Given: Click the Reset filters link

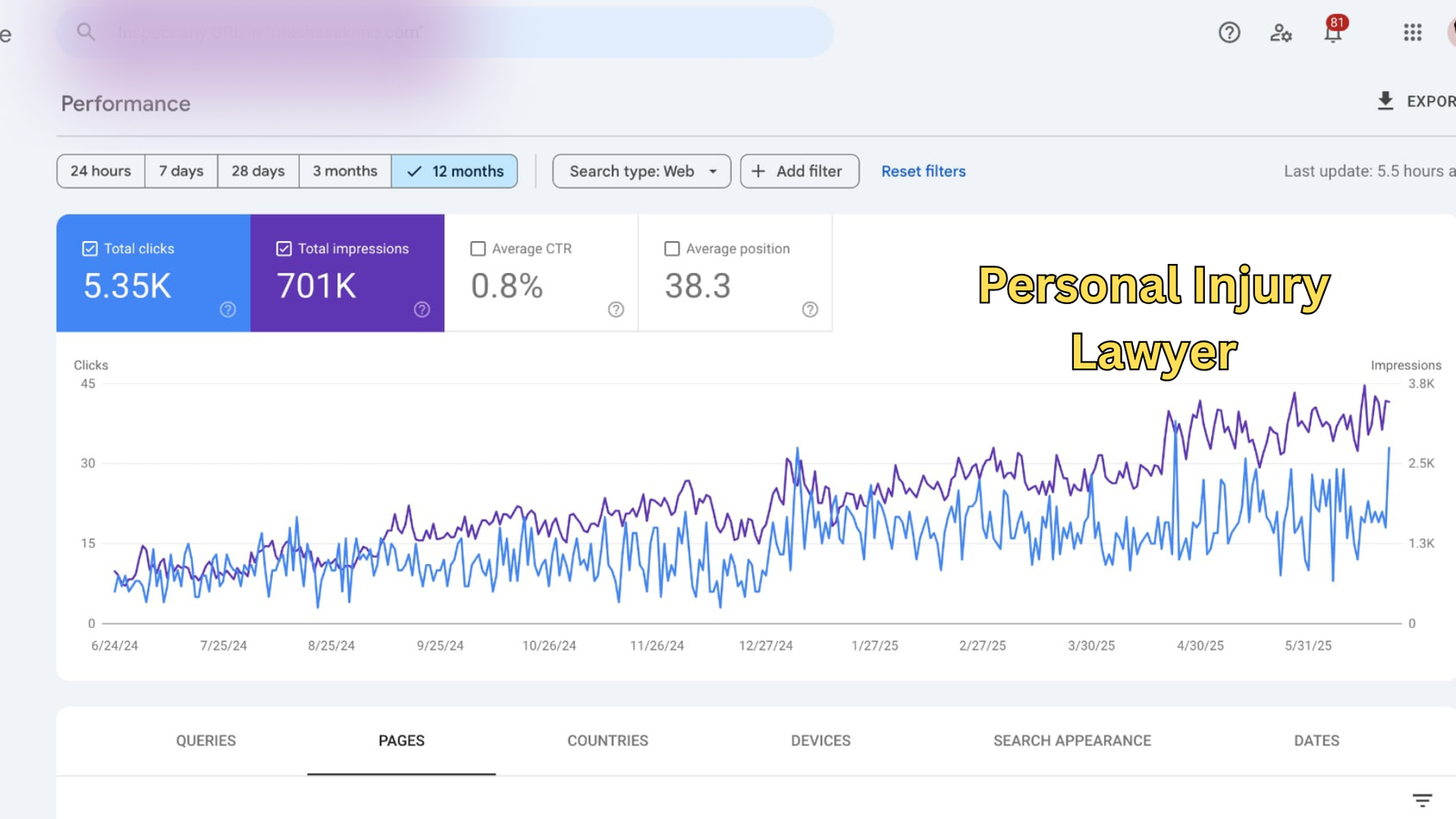Looking at the screenshot, I should pos(923,171).
